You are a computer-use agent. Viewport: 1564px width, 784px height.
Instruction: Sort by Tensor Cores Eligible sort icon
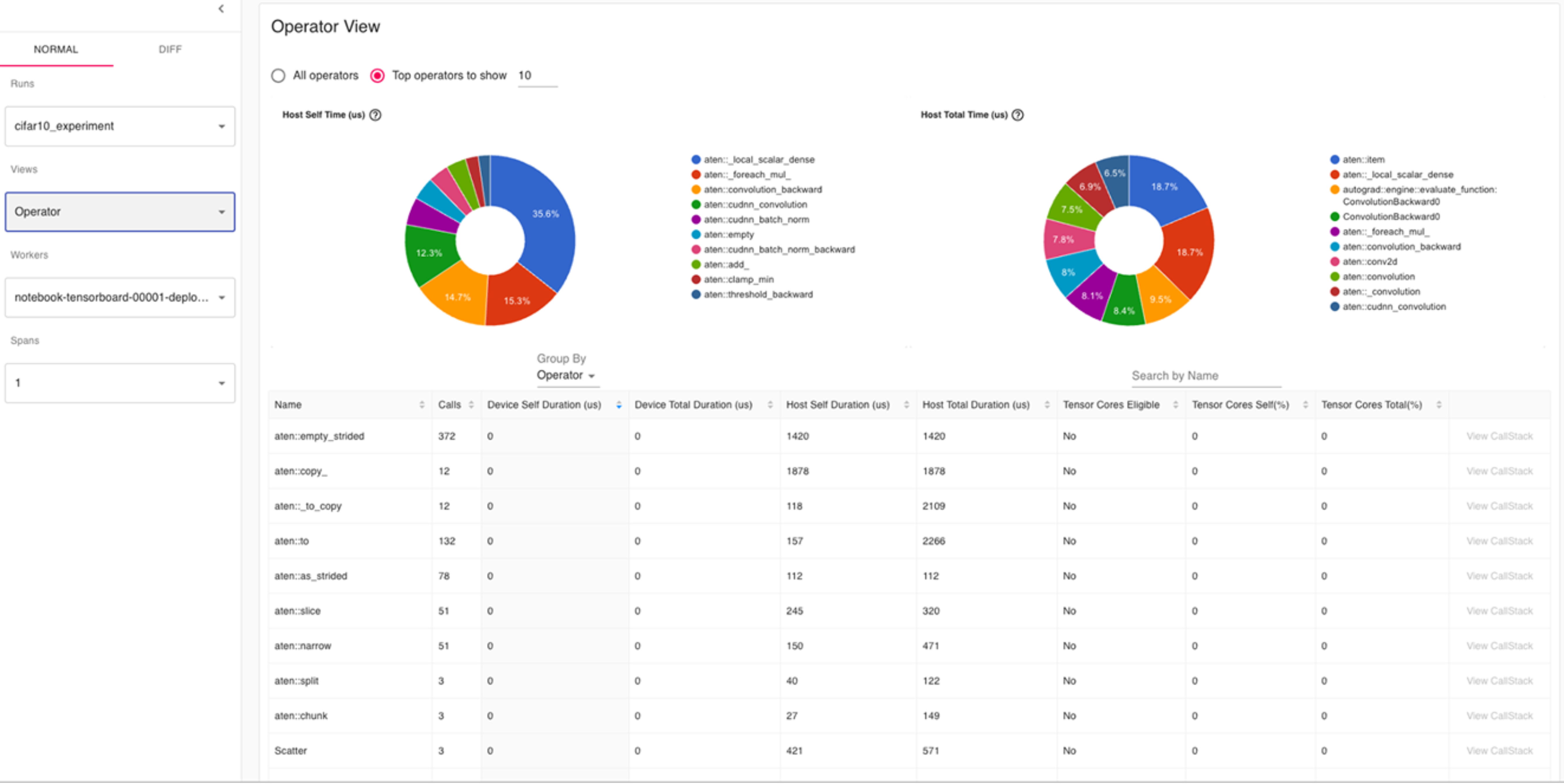(x=1175, y=405)
